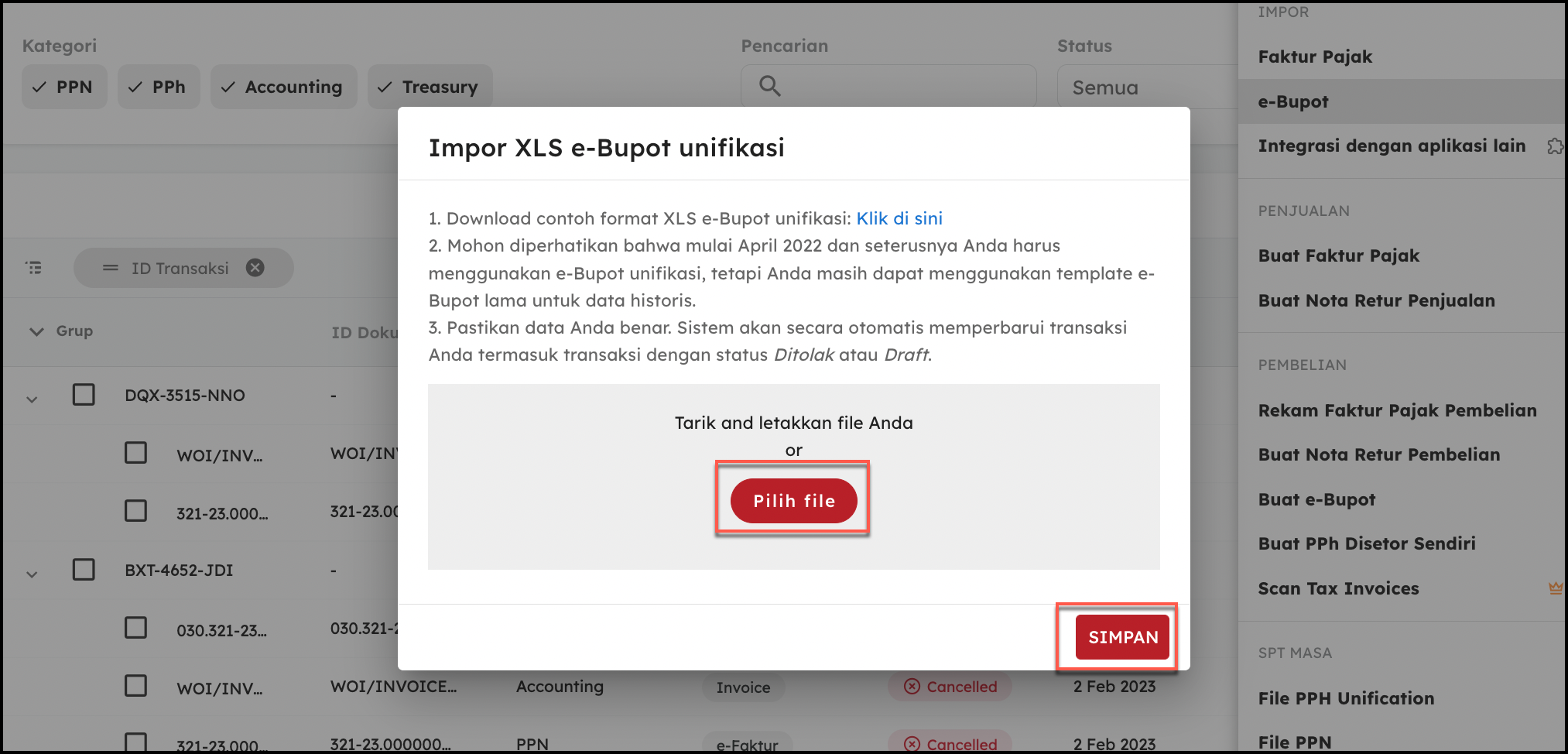Click the search magnifier icon
The height and width of the screenshot is (754, 1568).
coord(769,86)
